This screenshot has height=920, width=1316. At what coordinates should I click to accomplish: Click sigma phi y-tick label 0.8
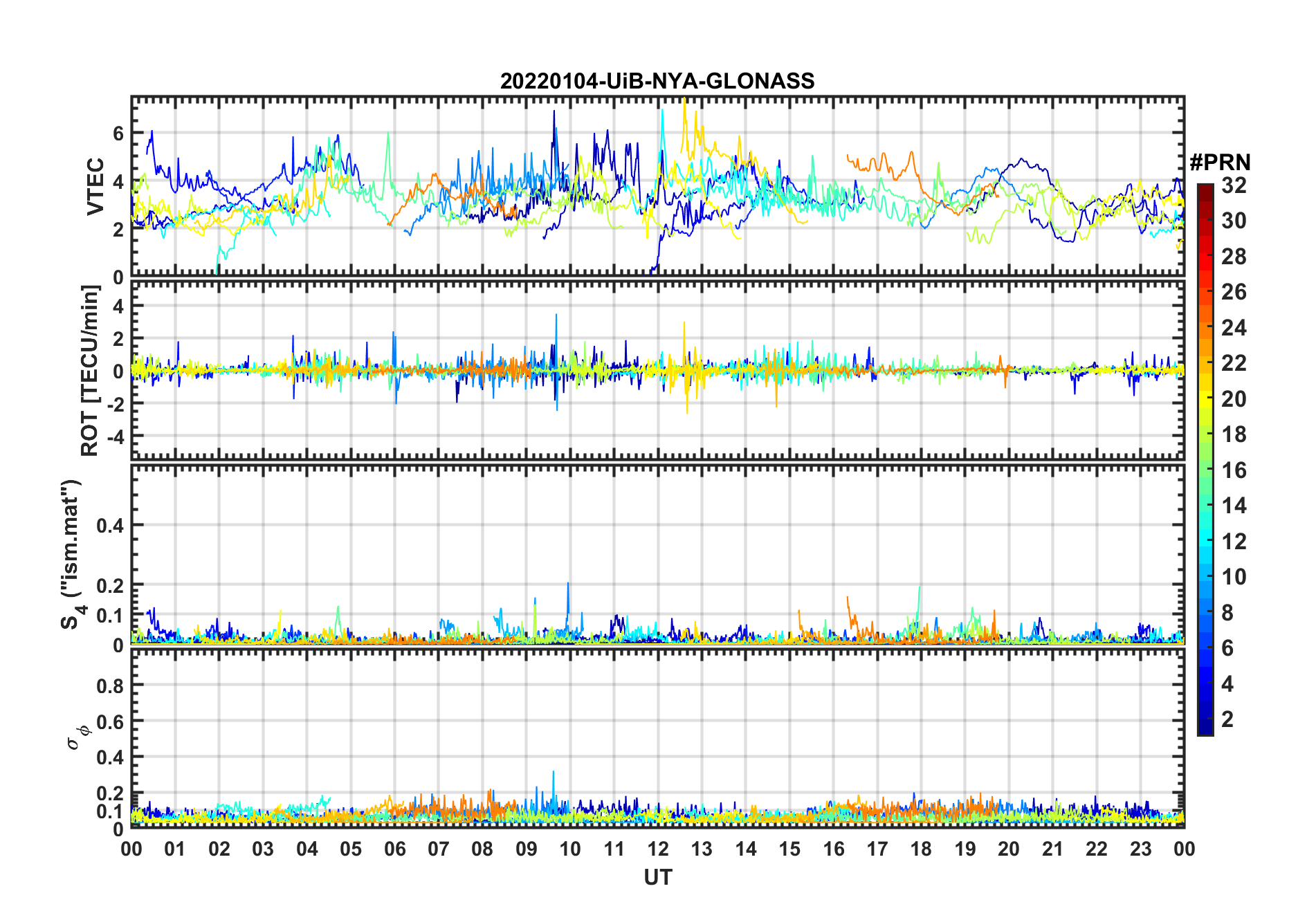click(111, 686)
